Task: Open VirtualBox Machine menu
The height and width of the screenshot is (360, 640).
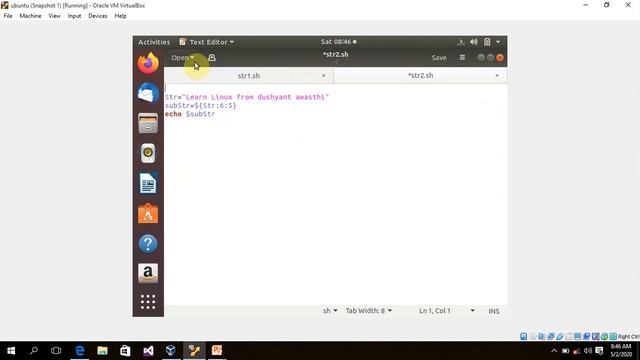Action: click(30, 16)
